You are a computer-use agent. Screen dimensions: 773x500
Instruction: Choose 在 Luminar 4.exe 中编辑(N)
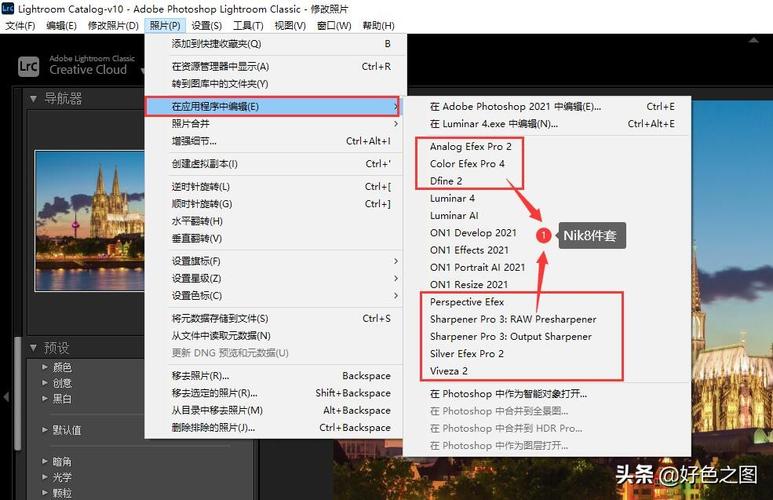click(547, 124)
